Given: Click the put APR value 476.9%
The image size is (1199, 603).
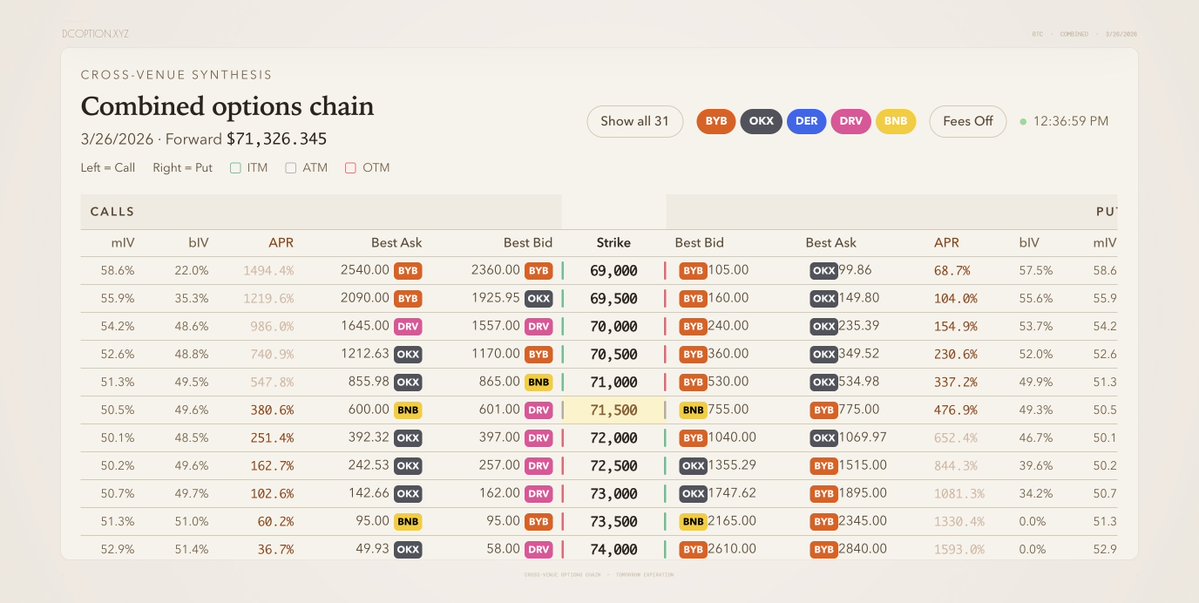Looking at the screenshot, I should point(955,410).
